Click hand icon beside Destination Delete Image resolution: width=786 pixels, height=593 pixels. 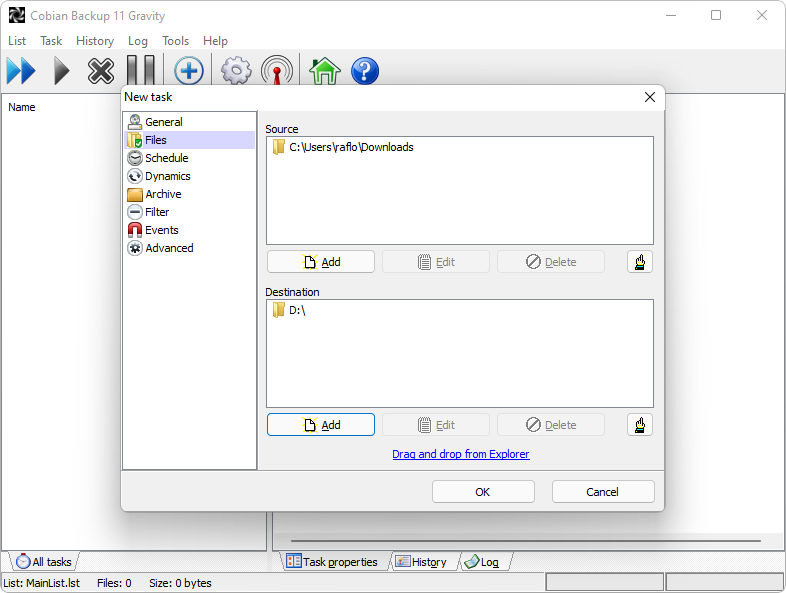[640, 425]
